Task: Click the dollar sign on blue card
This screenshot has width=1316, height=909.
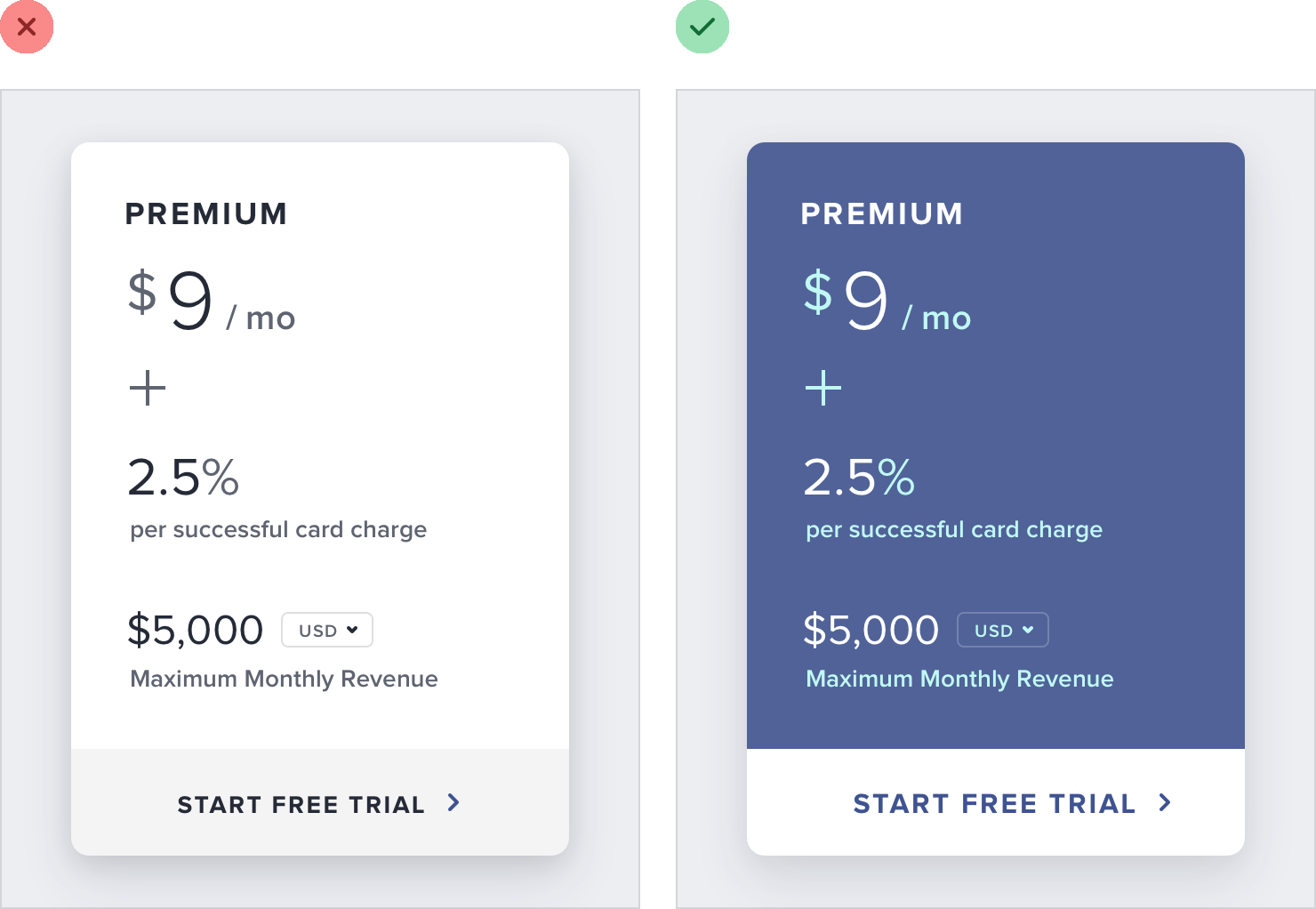Action: click(x=818, y=292)
